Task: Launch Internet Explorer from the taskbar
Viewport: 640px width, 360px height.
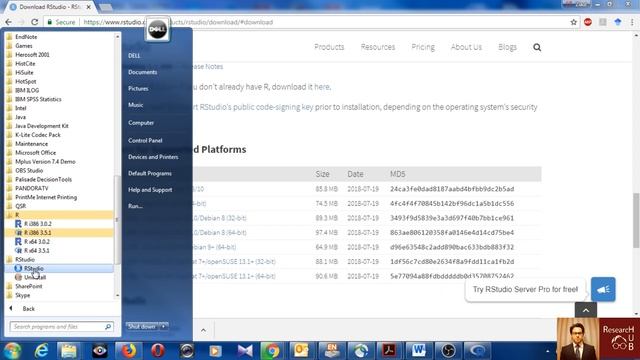Action: pos(41,351)
